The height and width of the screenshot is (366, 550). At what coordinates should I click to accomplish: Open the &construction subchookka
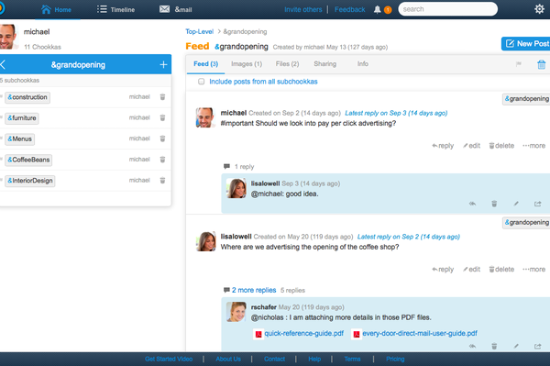[27, 97]
